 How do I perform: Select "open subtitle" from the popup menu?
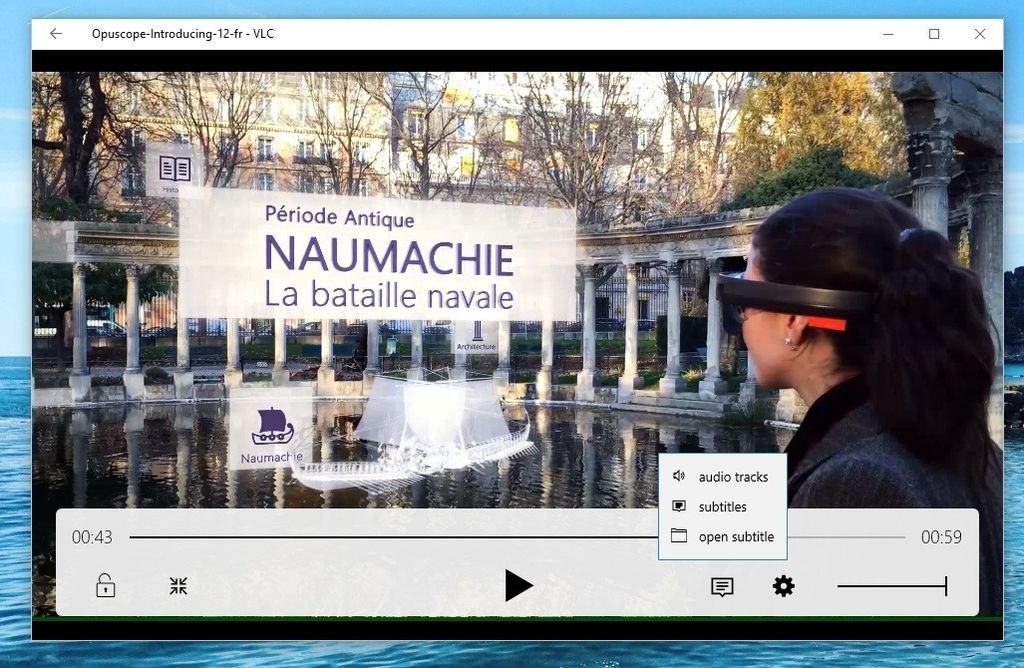735,537
